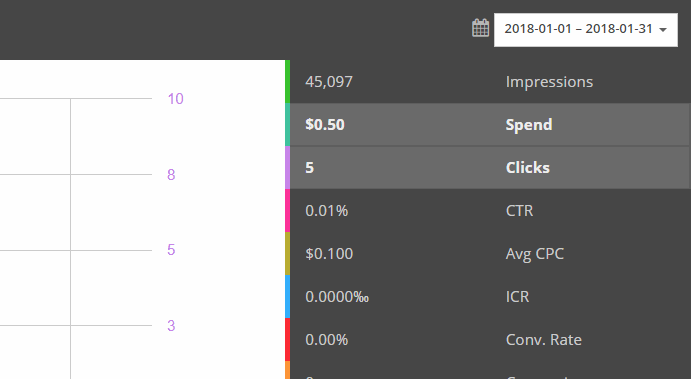This screenshot has width=700, height=379.
Task: Click the olive Avg CPC color bar
Action: (x=288, y=254)
